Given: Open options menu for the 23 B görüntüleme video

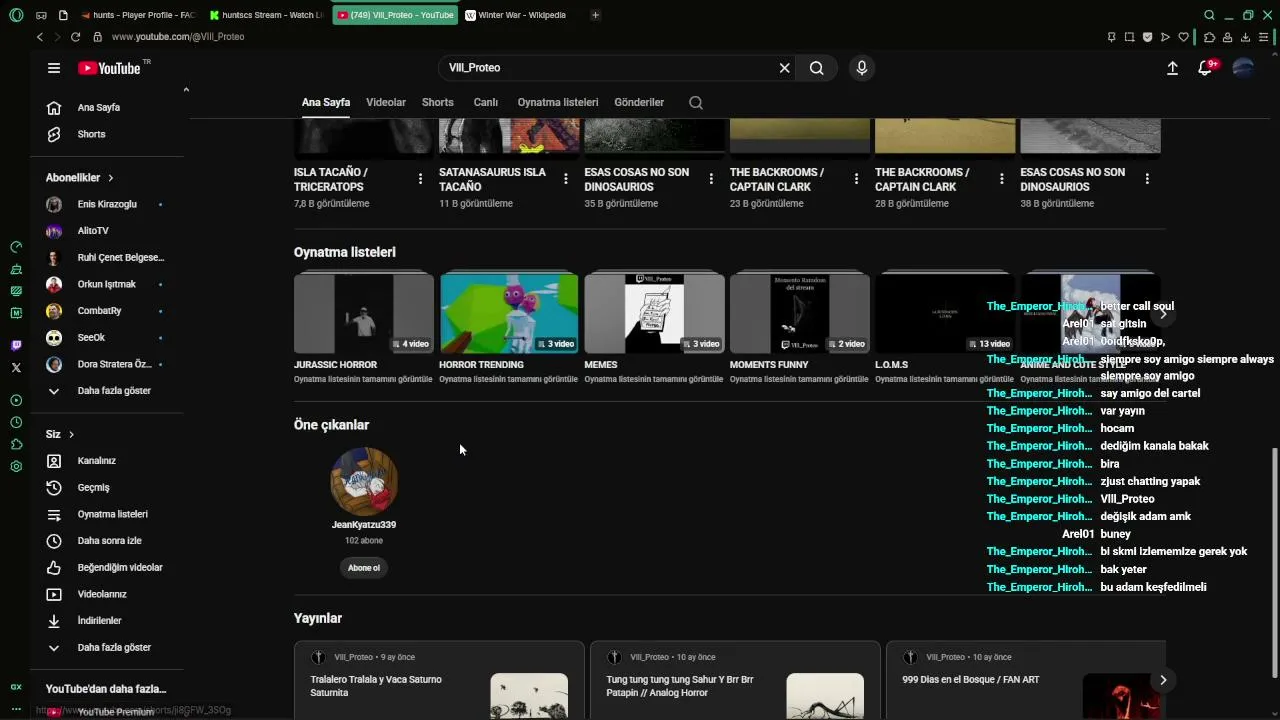Looking at the screenshot, I should point(856,179).
